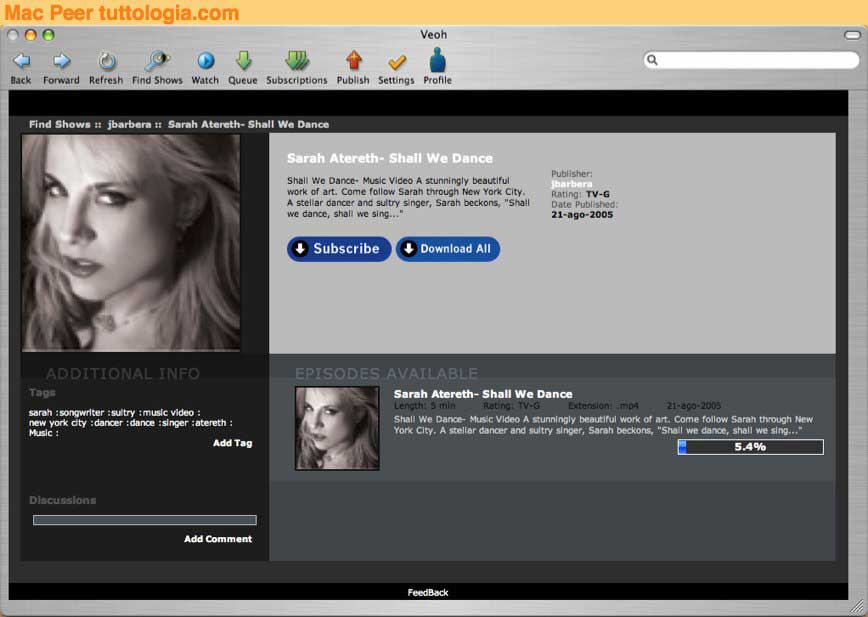868x617 pixels.
Task: Focus the toolbar search field
Action: click(752, 60)
